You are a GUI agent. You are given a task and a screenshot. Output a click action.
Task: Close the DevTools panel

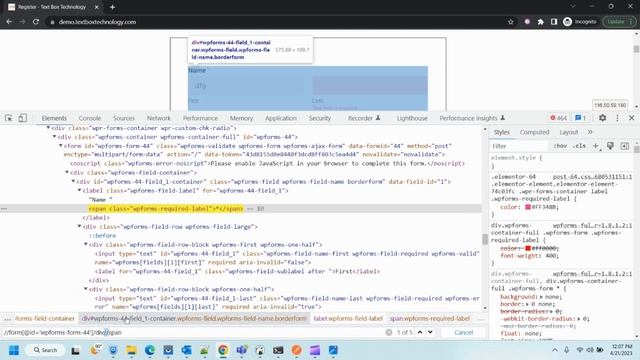coord(631,118)
